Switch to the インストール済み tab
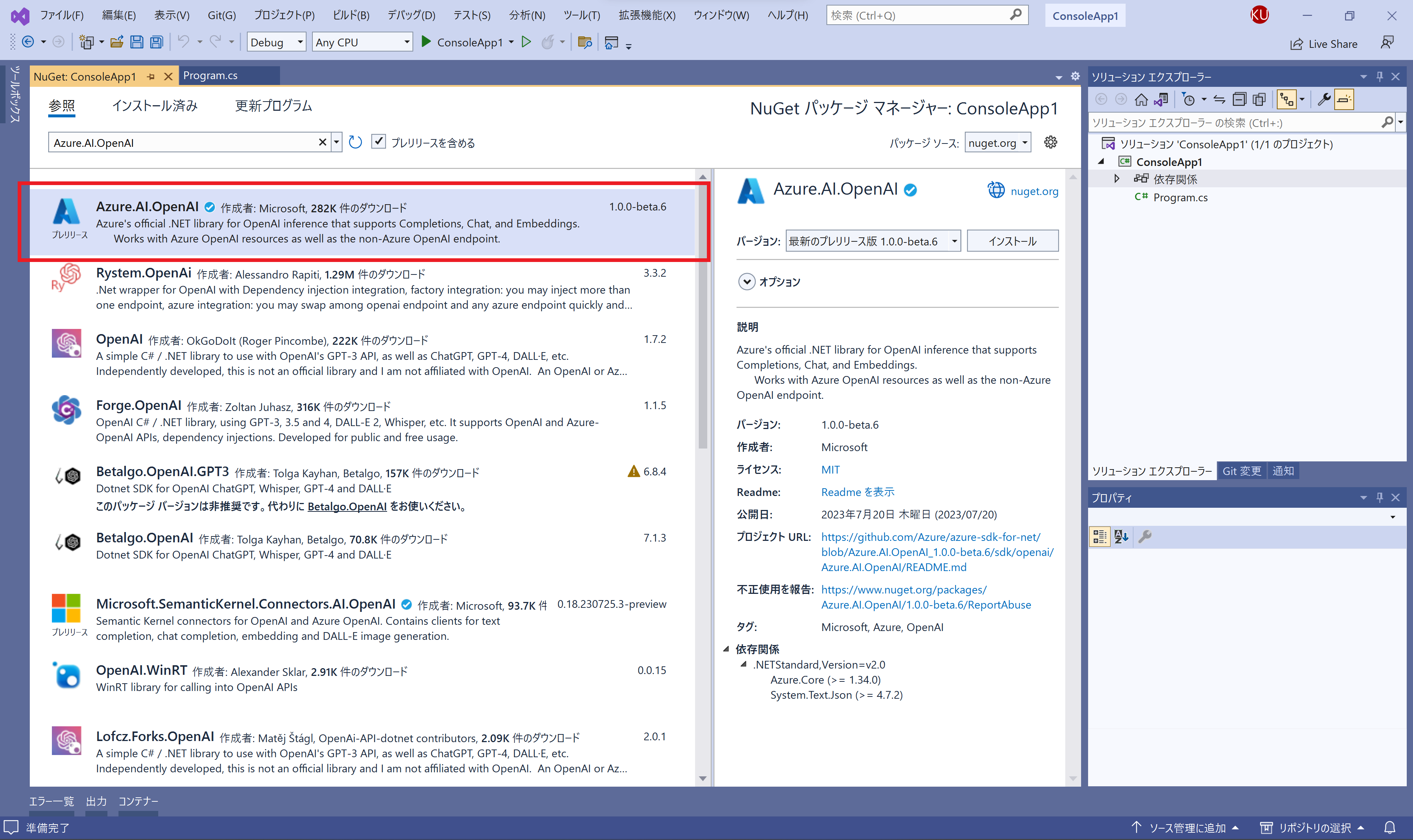 coord(155,106)
